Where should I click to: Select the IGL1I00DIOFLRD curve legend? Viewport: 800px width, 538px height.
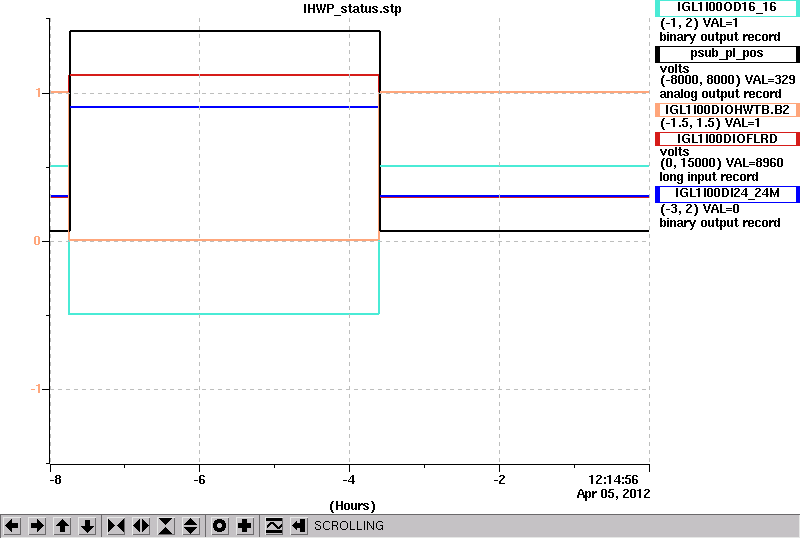(727, 139)
